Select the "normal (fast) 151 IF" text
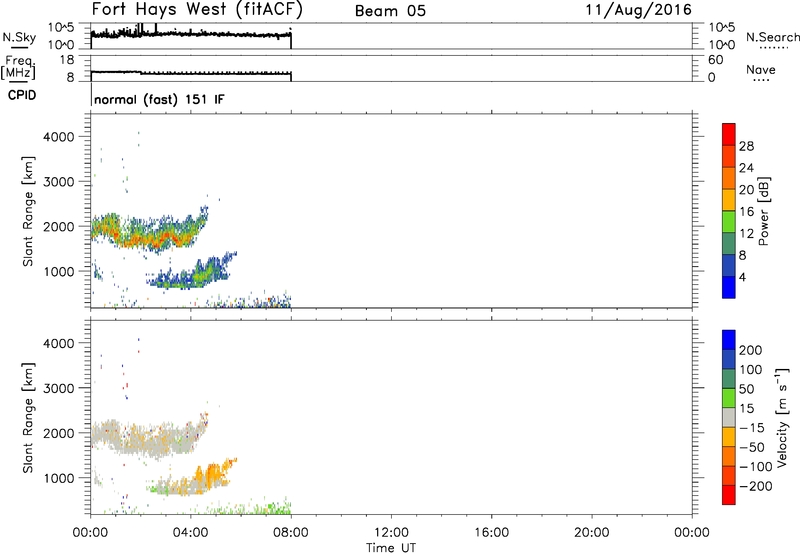 (x=159, y=99)
